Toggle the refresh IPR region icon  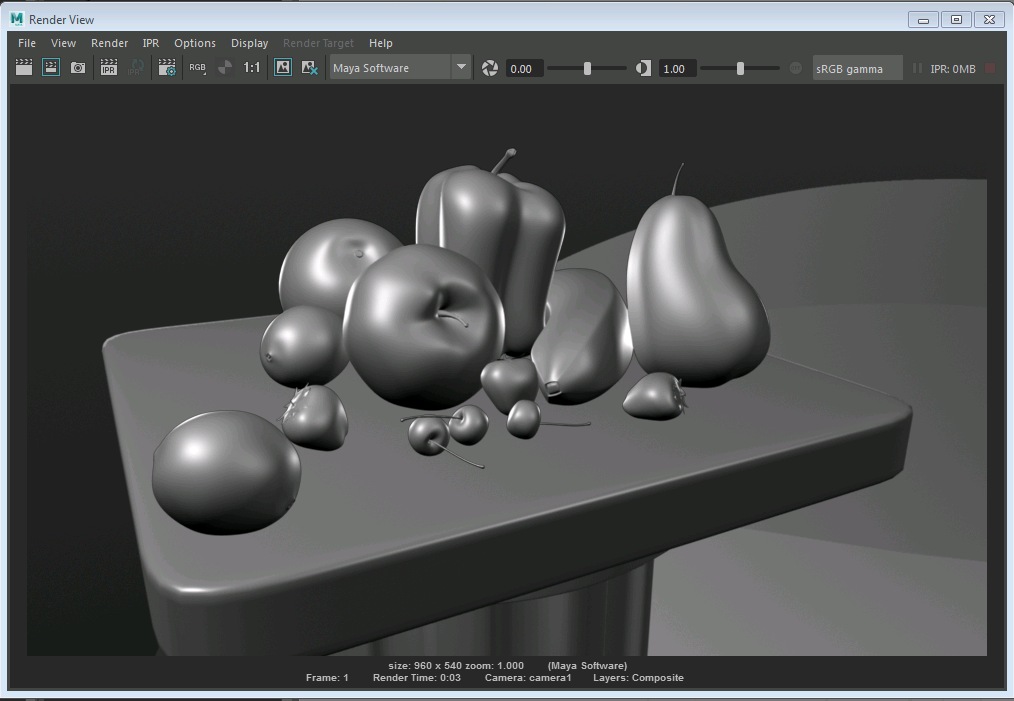pyautogui.click(x=135, y=67)
